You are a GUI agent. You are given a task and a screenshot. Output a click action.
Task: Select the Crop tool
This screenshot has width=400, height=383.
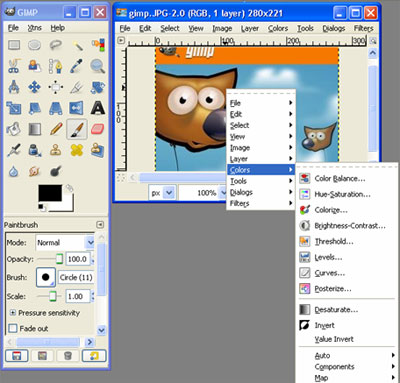click(x=77, y=87)
